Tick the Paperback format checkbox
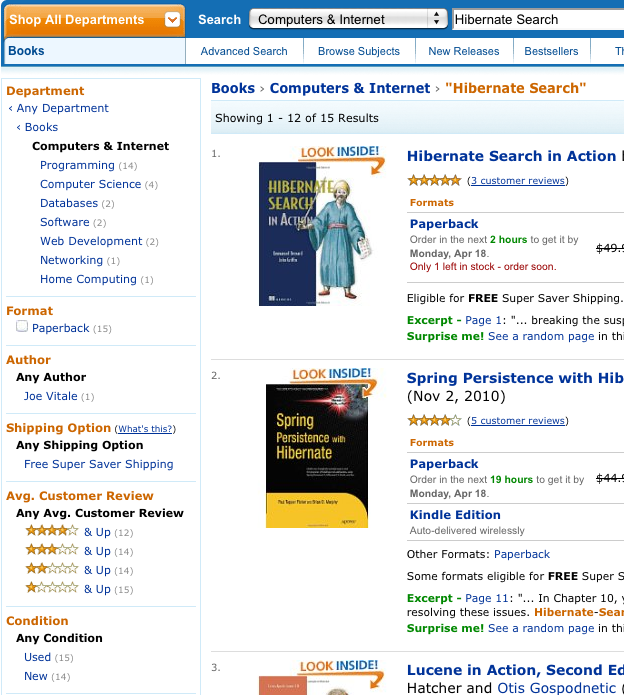 pos(22,327)
